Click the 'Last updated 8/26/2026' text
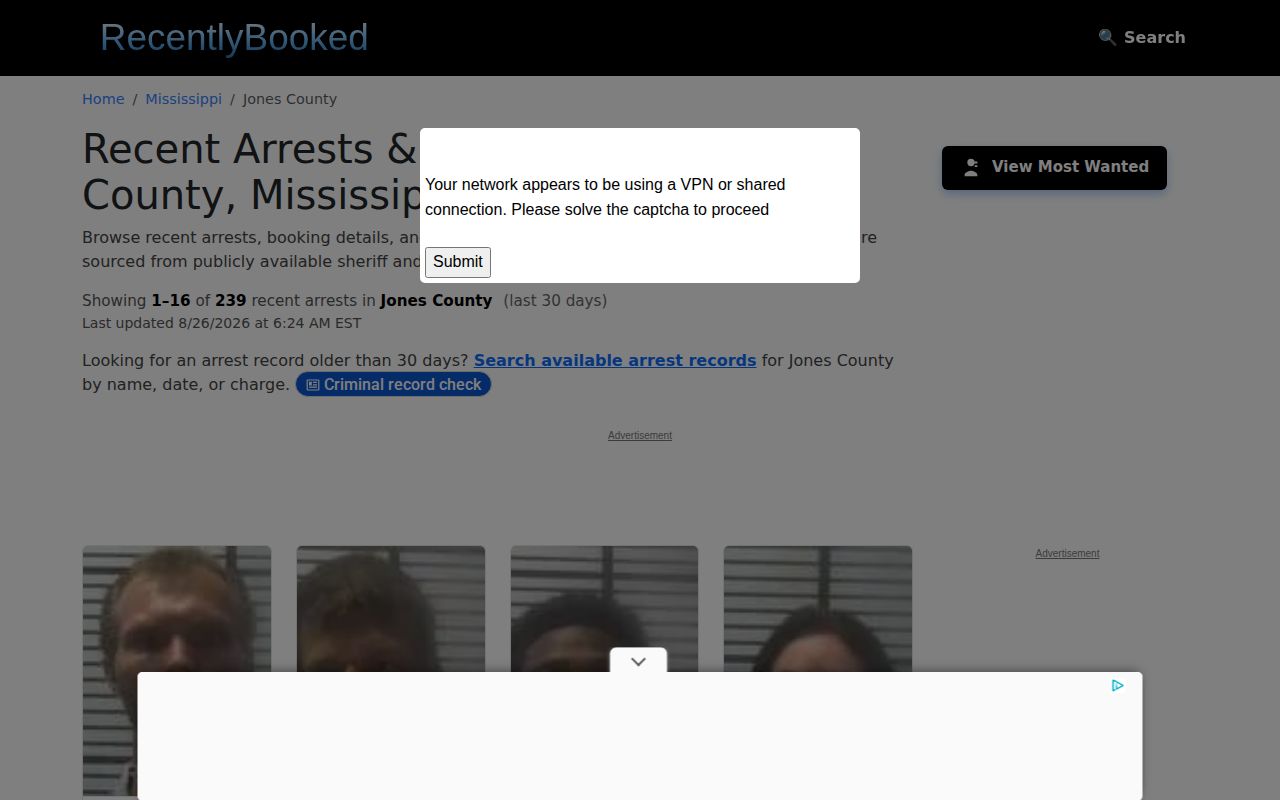1280x800 pixels. (222, 323)
